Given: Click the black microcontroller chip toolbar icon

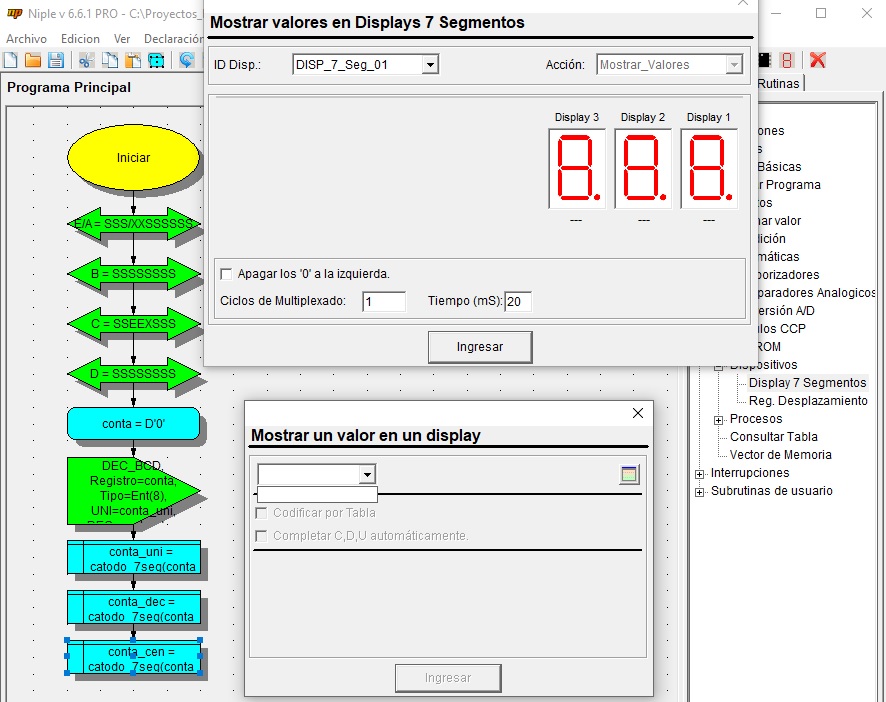Looking at the screenshot, I should (x=765, y=60).
